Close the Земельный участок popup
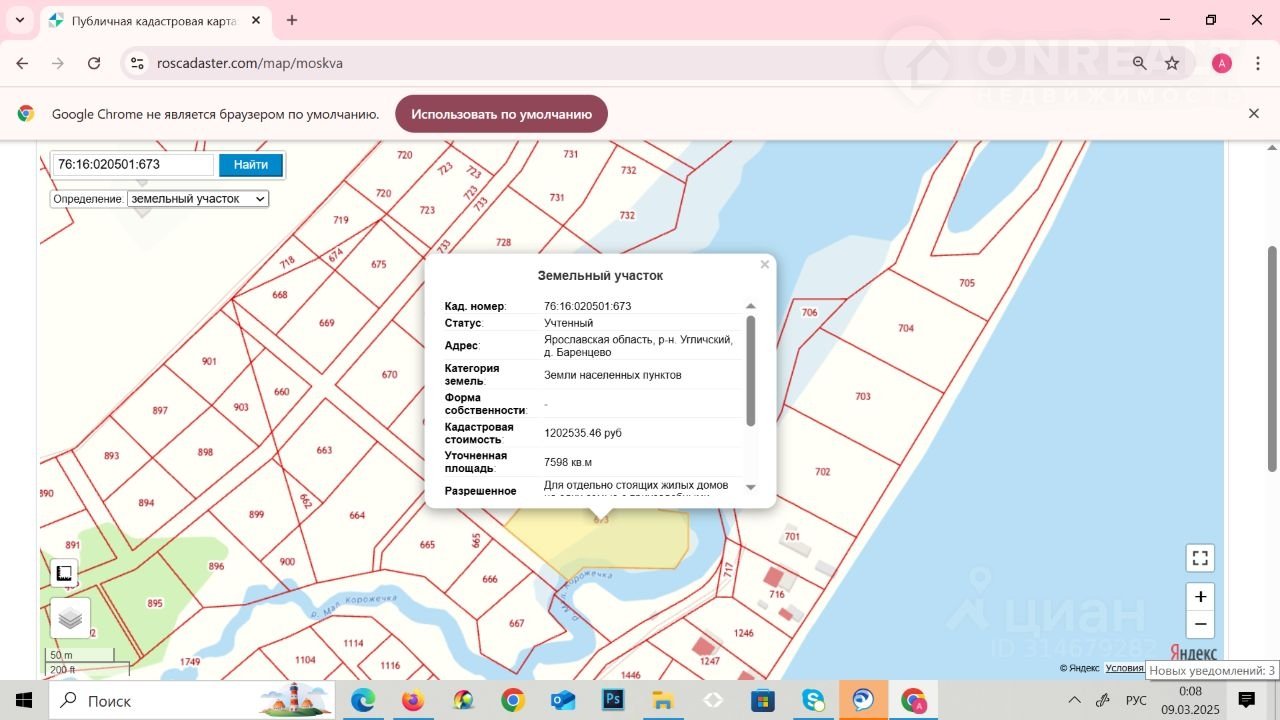 pyautogui.click(x=765, y=265)
